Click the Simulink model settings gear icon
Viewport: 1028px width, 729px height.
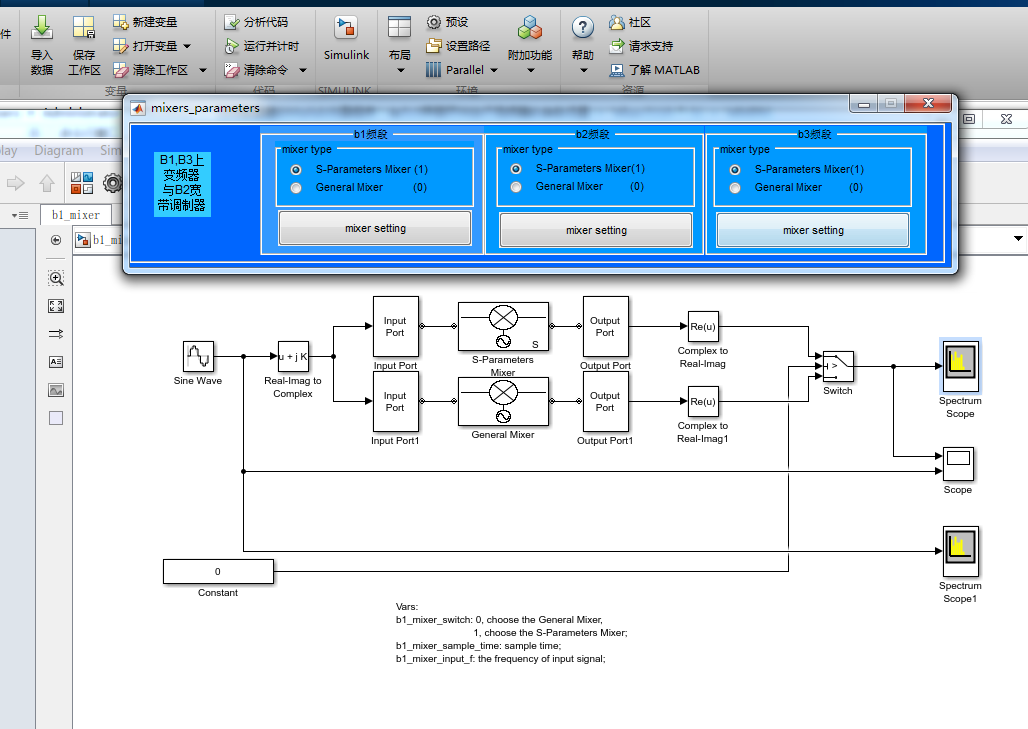click(x=113, y=183)
